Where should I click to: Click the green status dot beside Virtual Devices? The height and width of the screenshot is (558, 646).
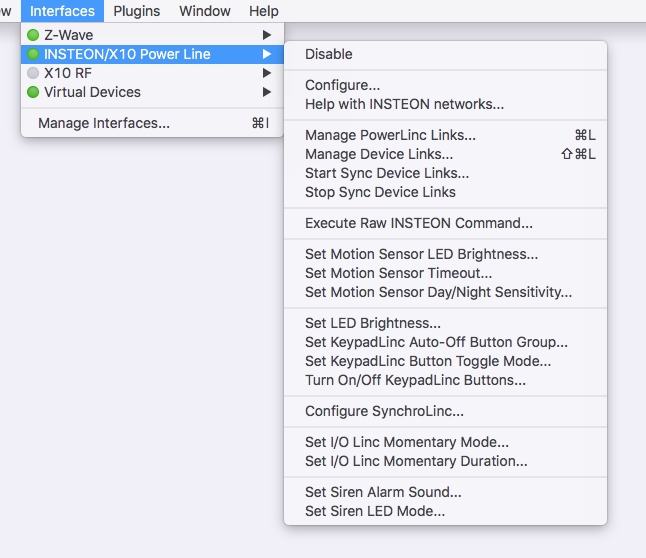33,92
